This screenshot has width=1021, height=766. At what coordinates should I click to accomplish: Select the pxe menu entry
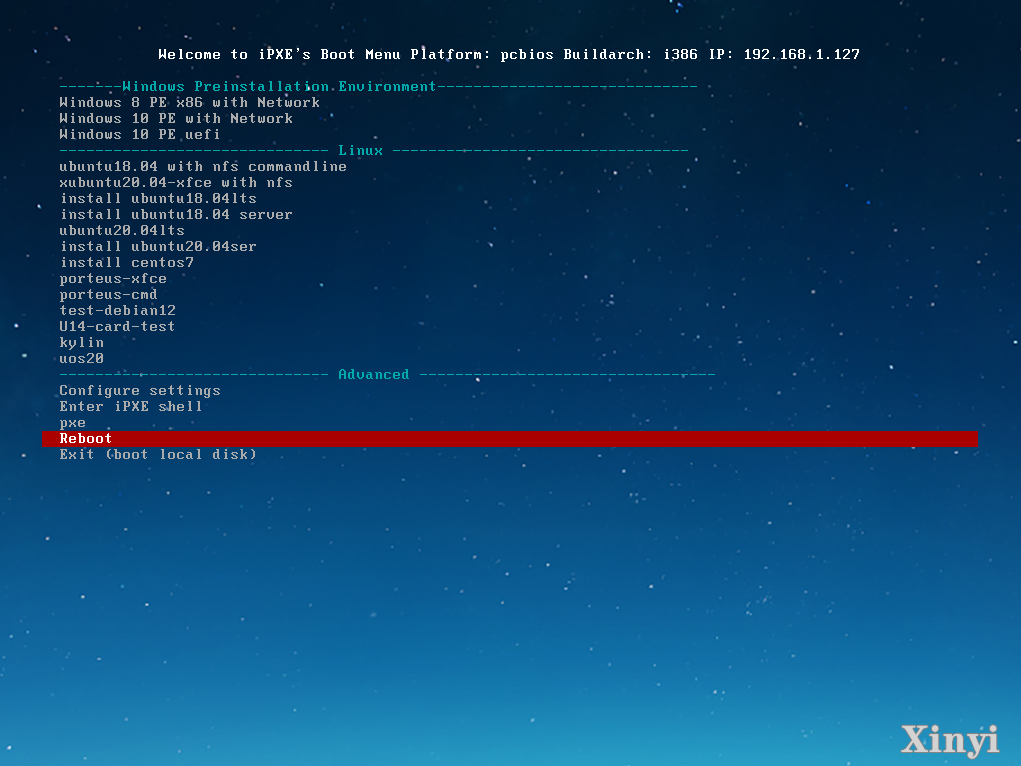tap(72, 423)
